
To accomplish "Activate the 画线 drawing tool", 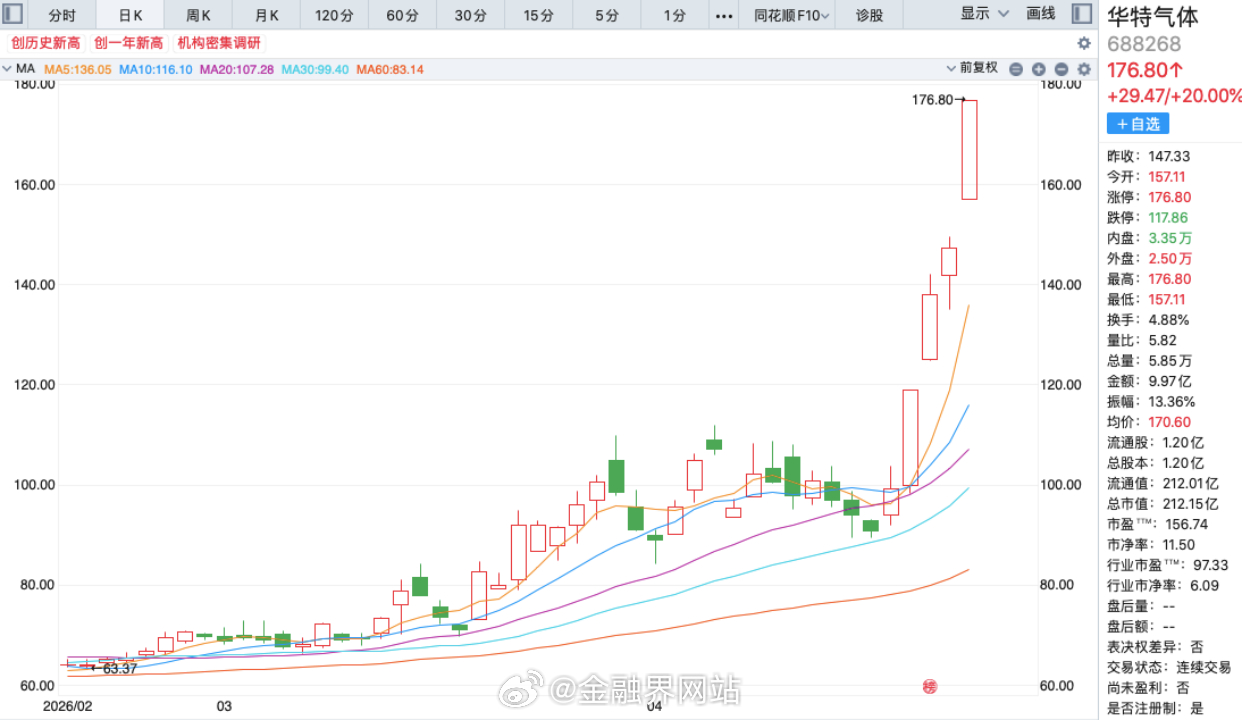I will 1042,14.
